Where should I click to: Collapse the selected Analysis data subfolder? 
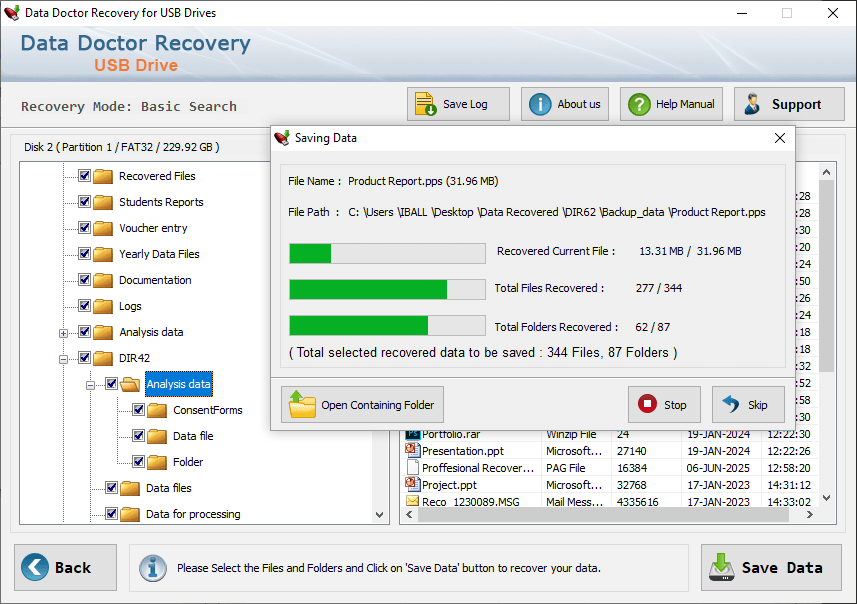point(90,385)
